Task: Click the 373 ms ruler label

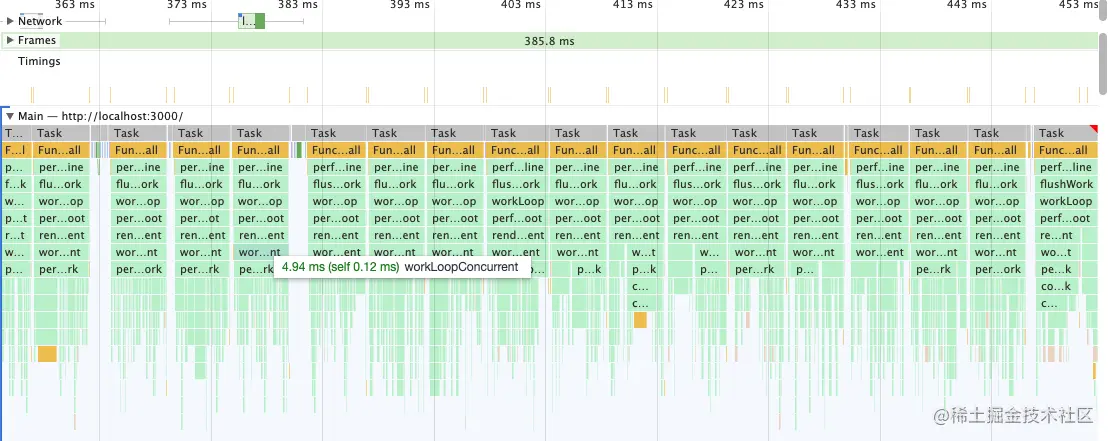Action: (187, 5)
